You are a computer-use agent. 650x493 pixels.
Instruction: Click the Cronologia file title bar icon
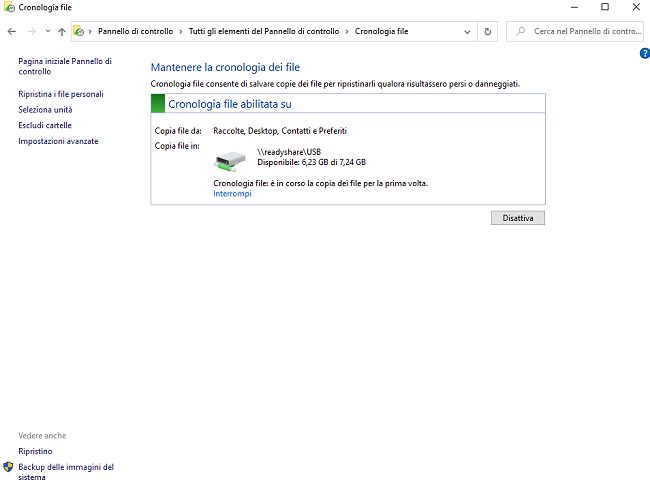click(9, 7)
